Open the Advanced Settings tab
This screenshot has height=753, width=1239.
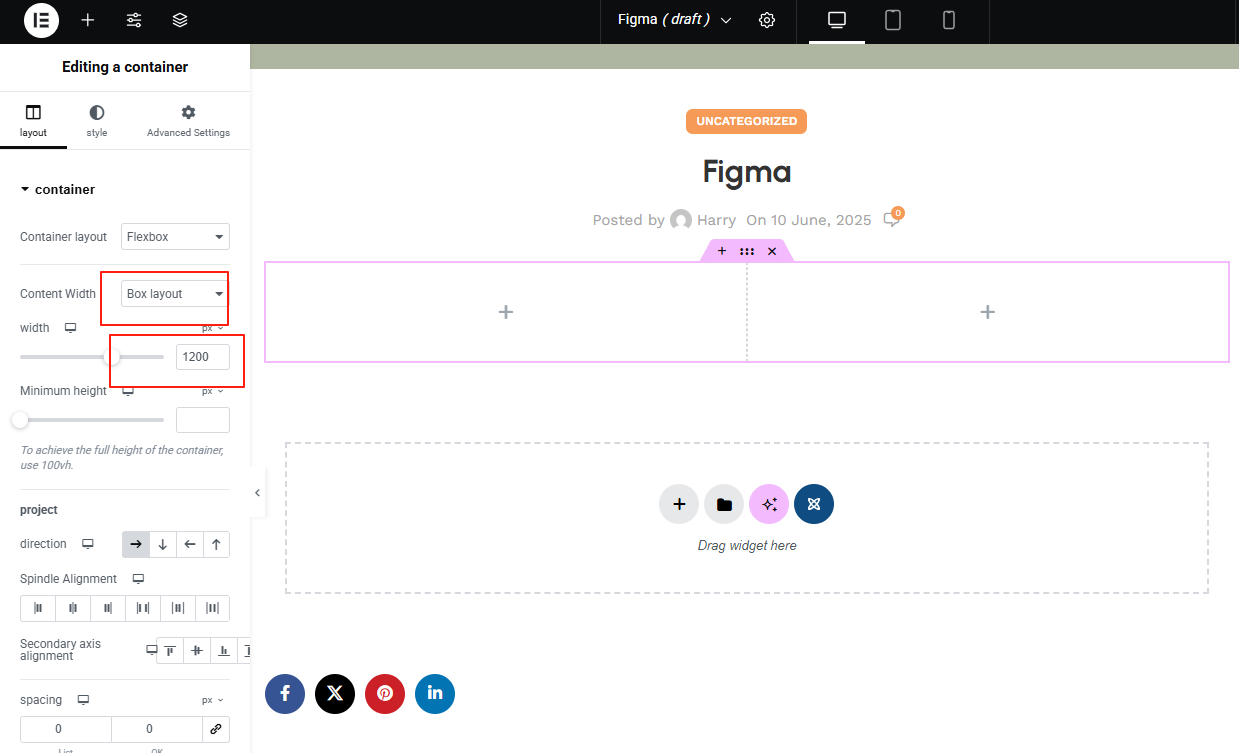(188, 121)
